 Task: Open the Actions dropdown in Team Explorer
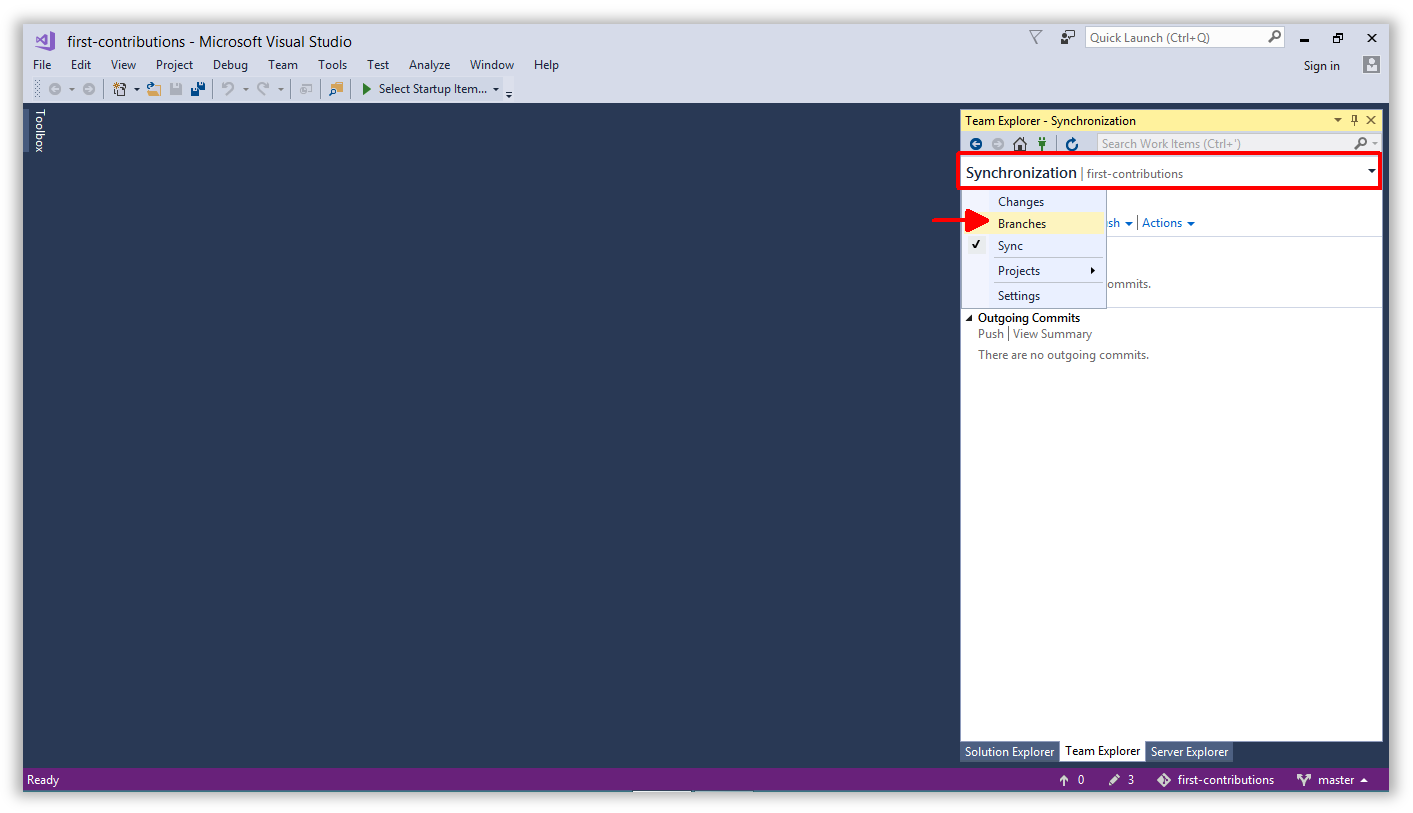[x=1168, y=223]
